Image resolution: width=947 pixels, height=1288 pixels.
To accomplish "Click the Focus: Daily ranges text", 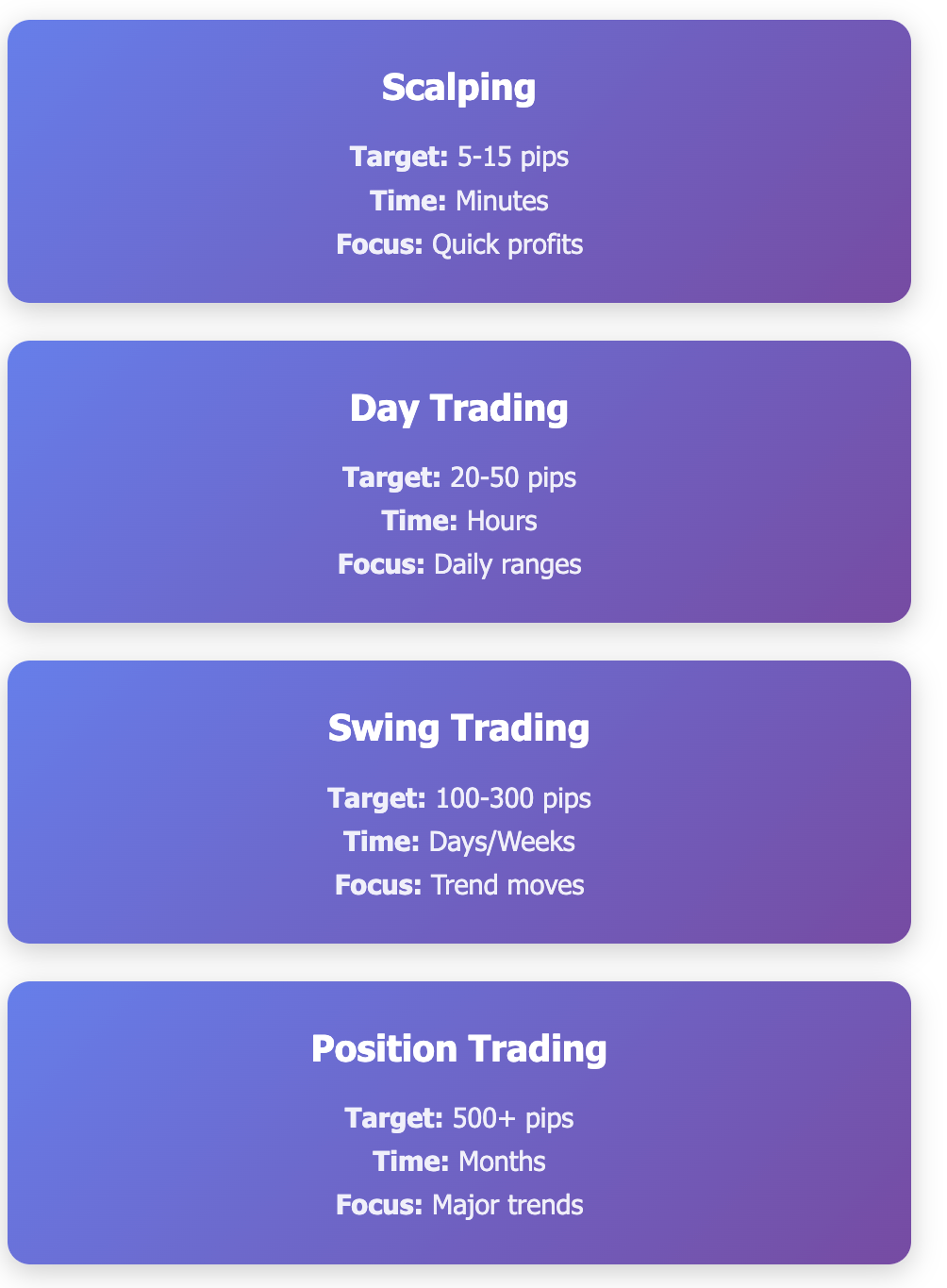I will 459,564.
